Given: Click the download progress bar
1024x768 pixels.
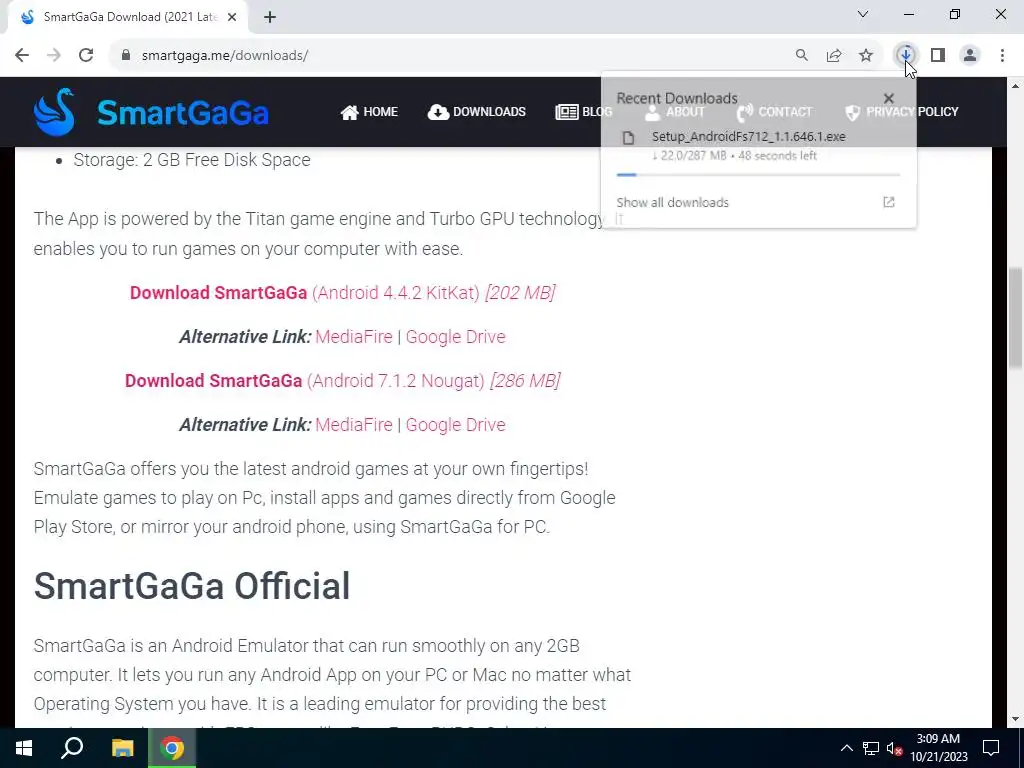Looking at the screenshot, I should [x=758, y=175].
